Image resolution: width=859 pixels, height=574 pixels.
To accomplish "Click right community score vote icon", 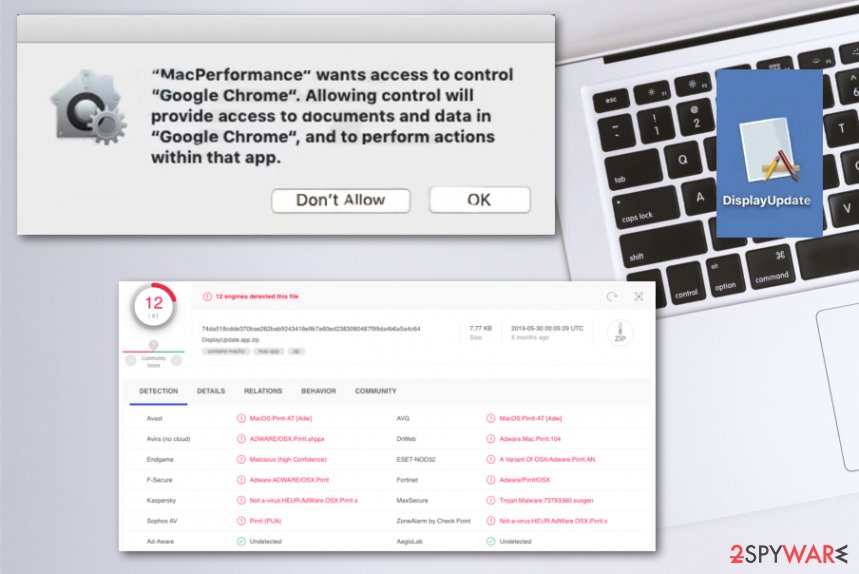I will tap(176, 360).
